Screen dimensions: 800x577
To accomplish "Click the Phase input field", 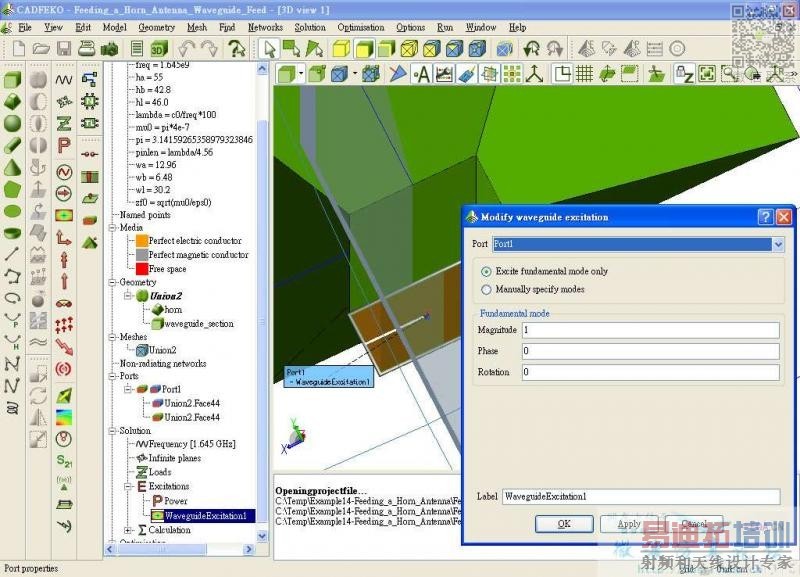I will tap(651, 351).
